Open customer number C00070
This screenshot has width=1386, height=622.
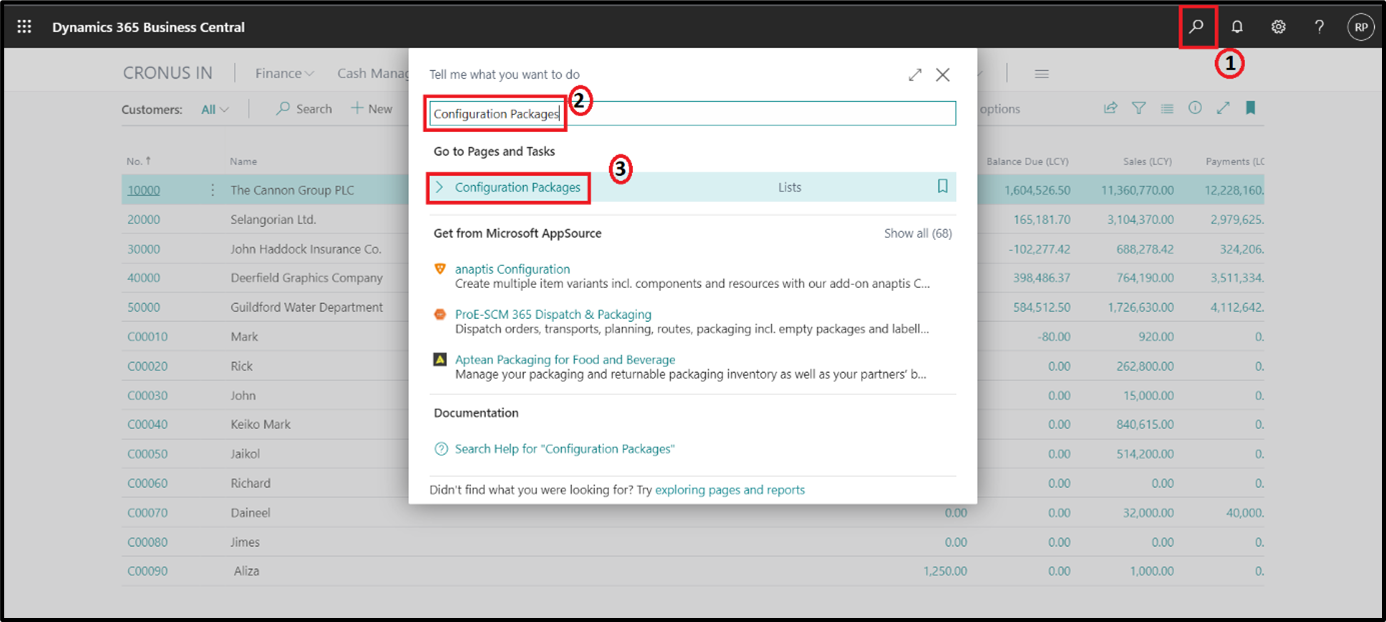(x=147, y=513)
